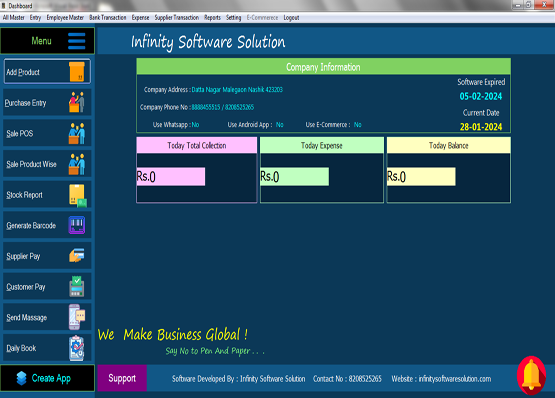The image size is (555, 398).
Task: Click website infinitysoftwaresolution.com in footer
Action: tap(455, 379)
